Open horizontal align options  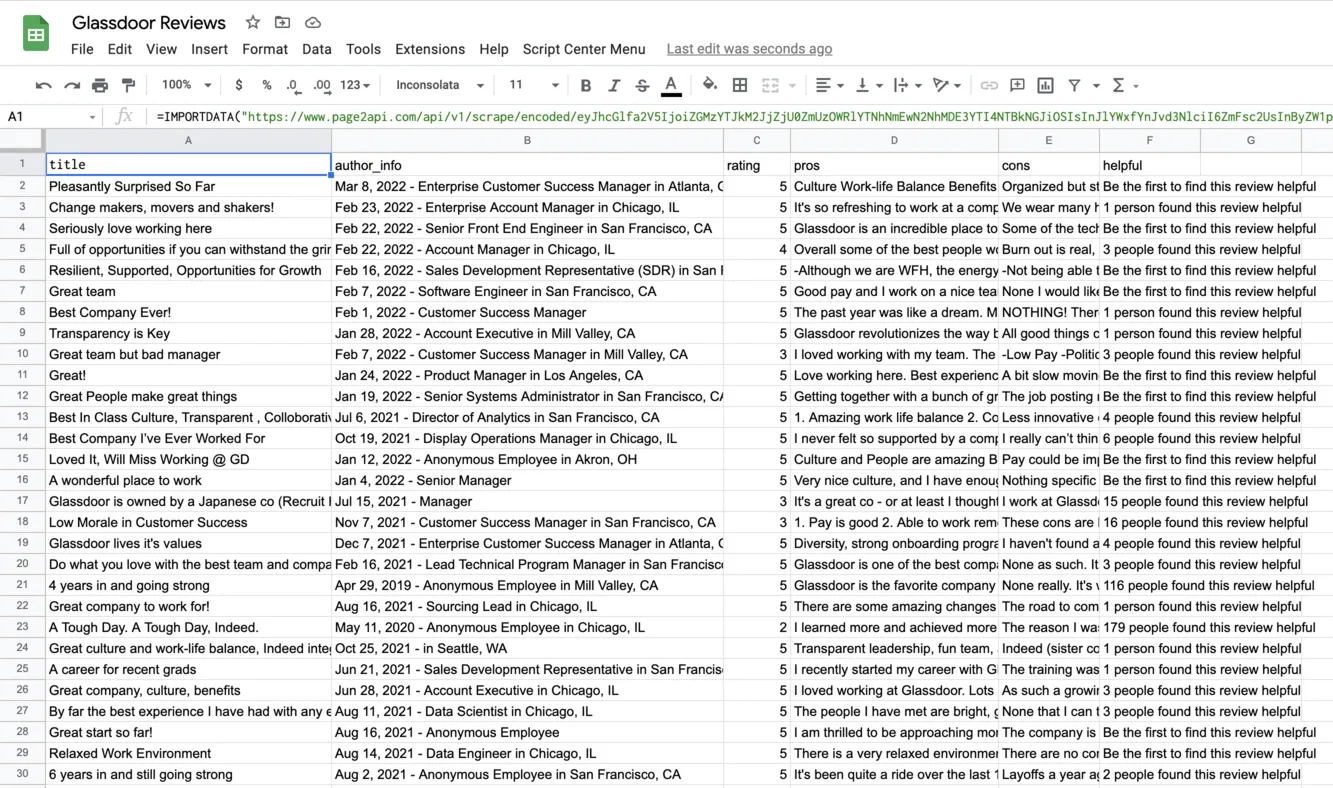point(829,85)
